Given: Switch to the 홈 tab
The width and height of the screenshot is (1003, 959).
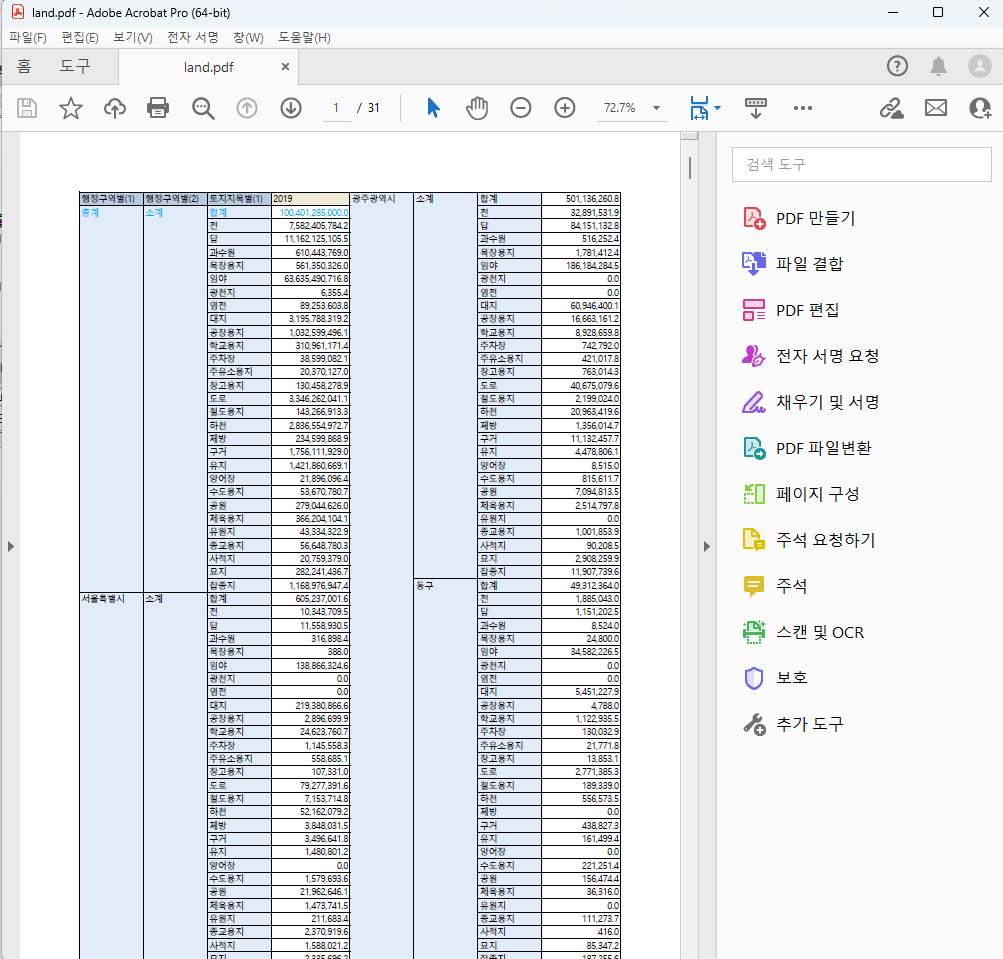Looking at the screenshot, I should (24, 66).
